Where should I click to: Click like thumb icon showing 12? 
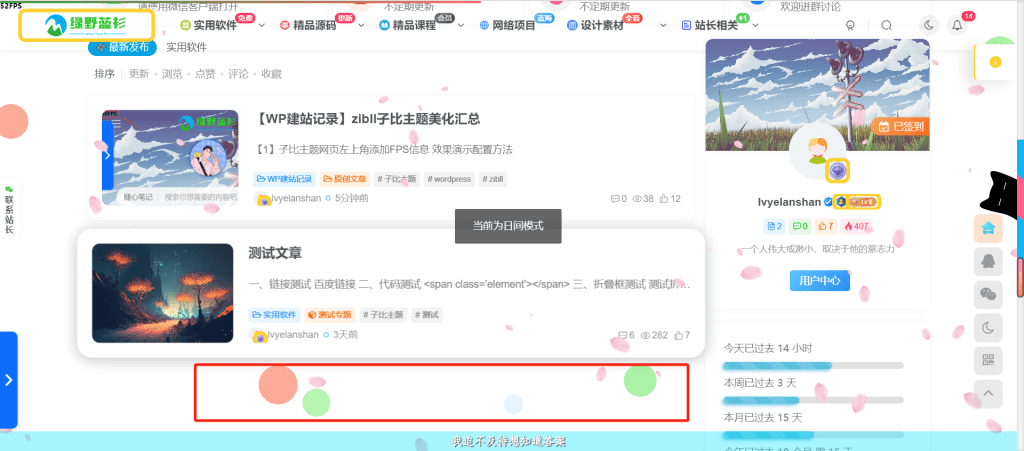tap(664, 198)
